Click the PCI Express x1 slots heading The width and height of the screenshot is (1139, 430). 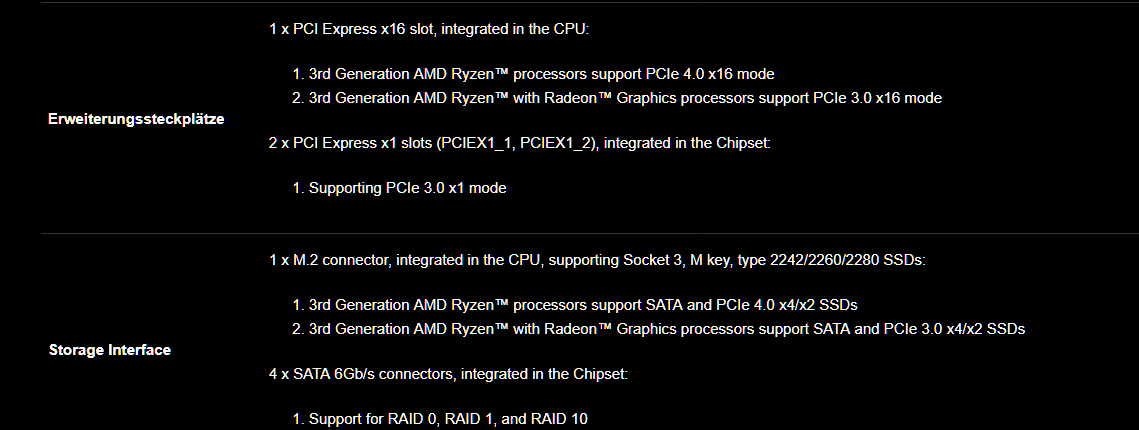point(519,143)
